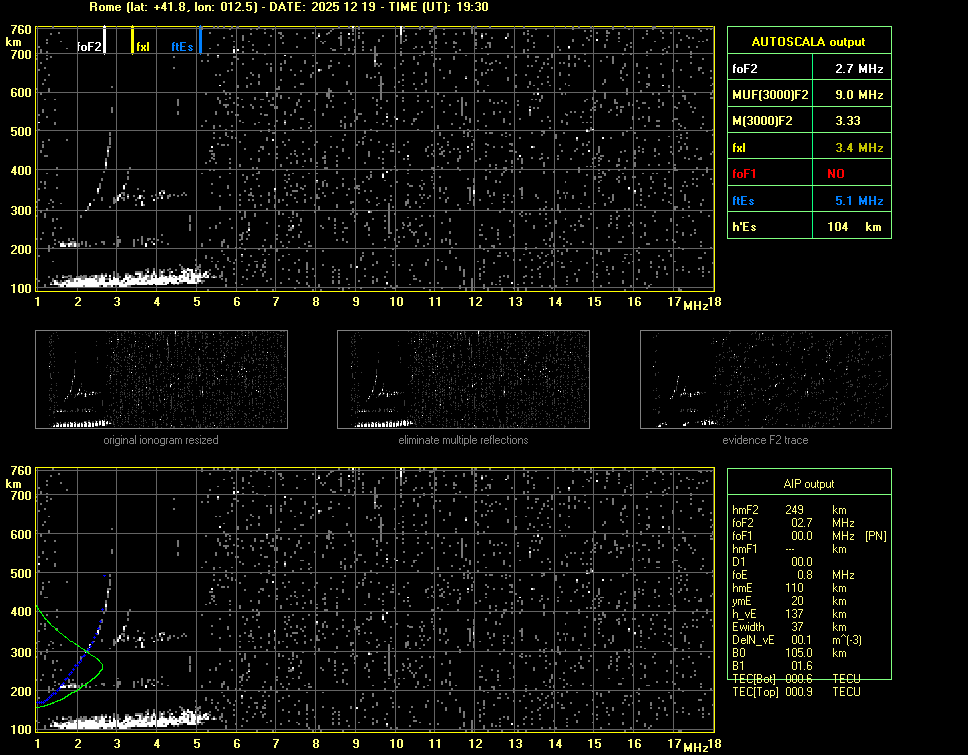This screenshot has width=968, height=755.
Task: Click the red foF1 label in table
Action: coord(746,173)
